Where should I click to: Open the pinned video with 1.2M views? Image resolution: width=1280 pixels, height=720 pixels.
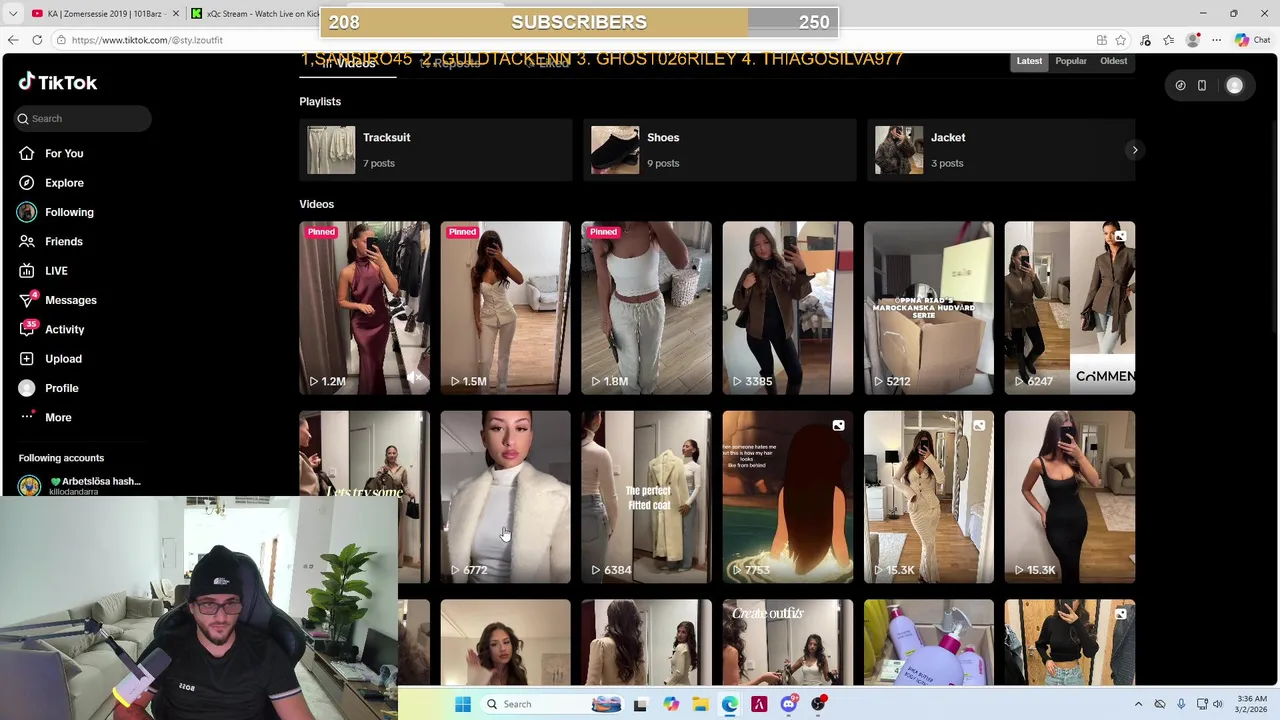pyautogui.click(x=364, y=308)
